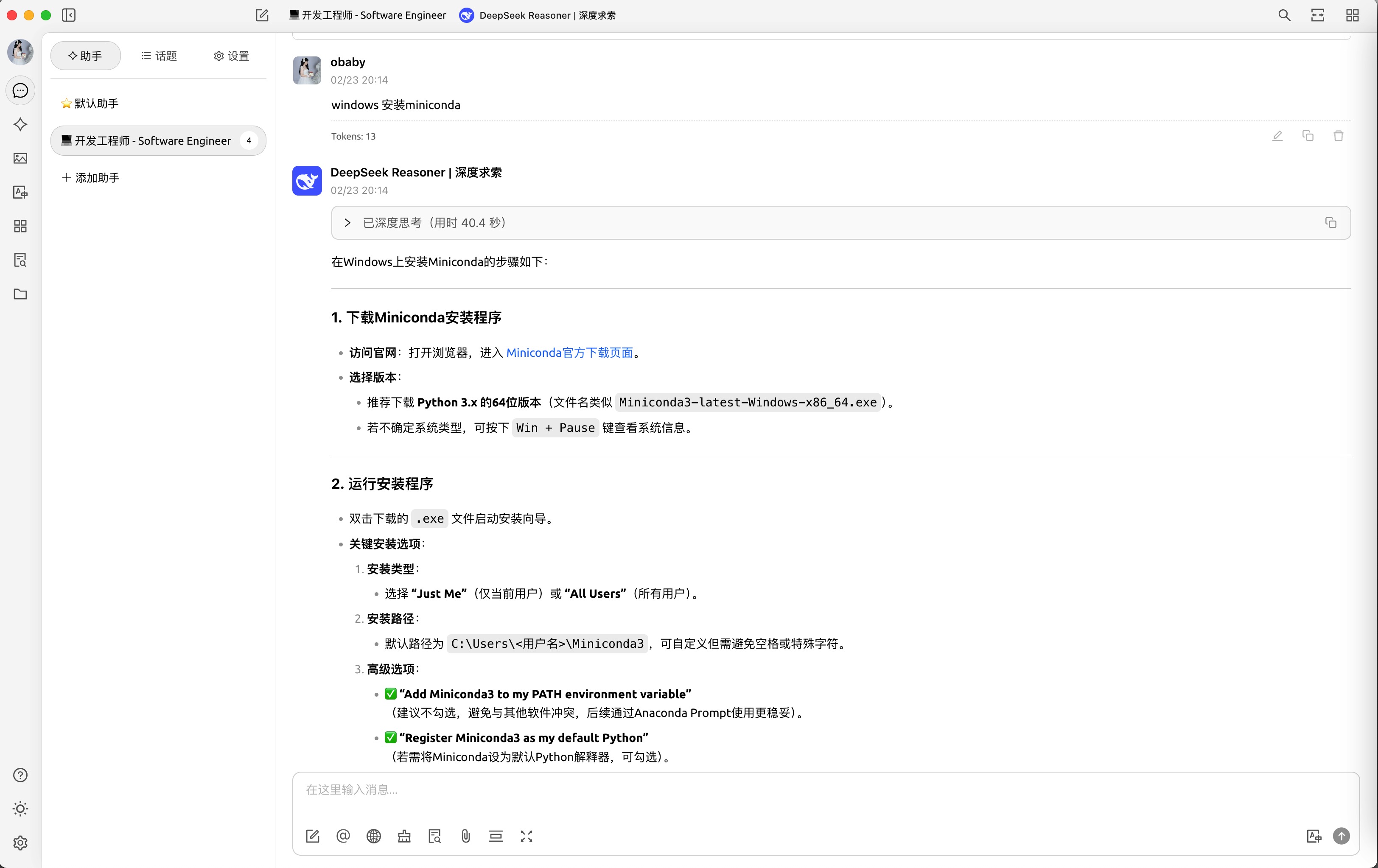Click the send message arrow button
This screenshot has width=1378, height=868.
(x=1341, y=836)
